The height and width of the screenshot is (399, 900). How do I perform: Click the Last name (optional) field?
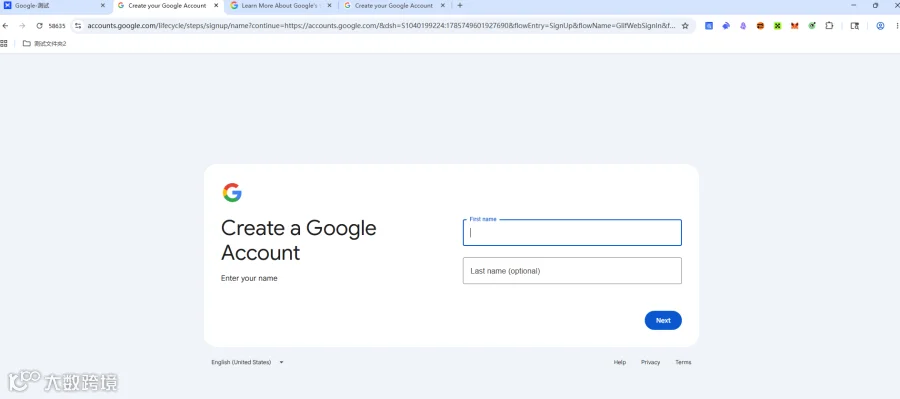pyautogui.click(x=572, y=270)
